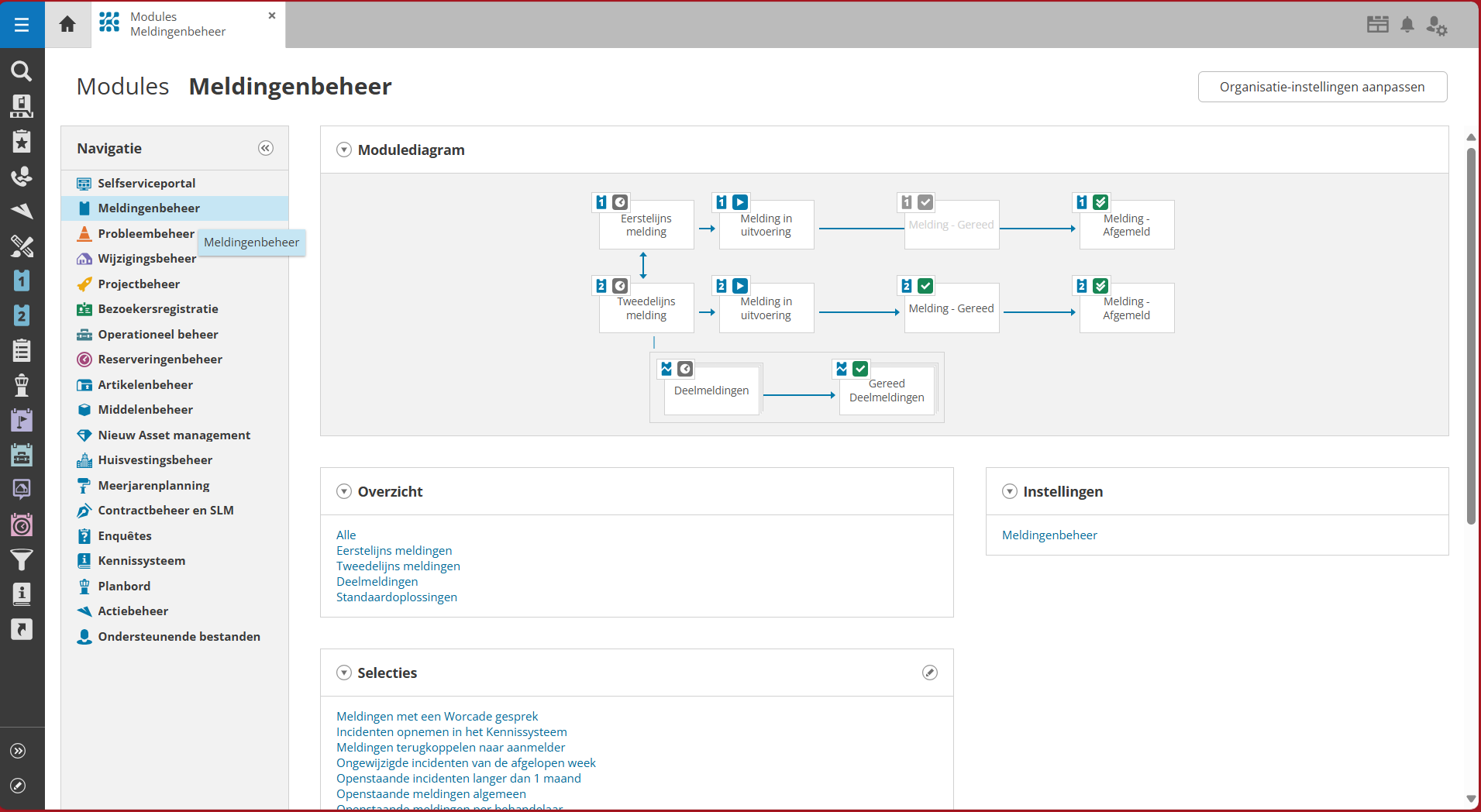1481x812 pixels.
Task: Open the home icon tab
Action: (x=67, y=24)
